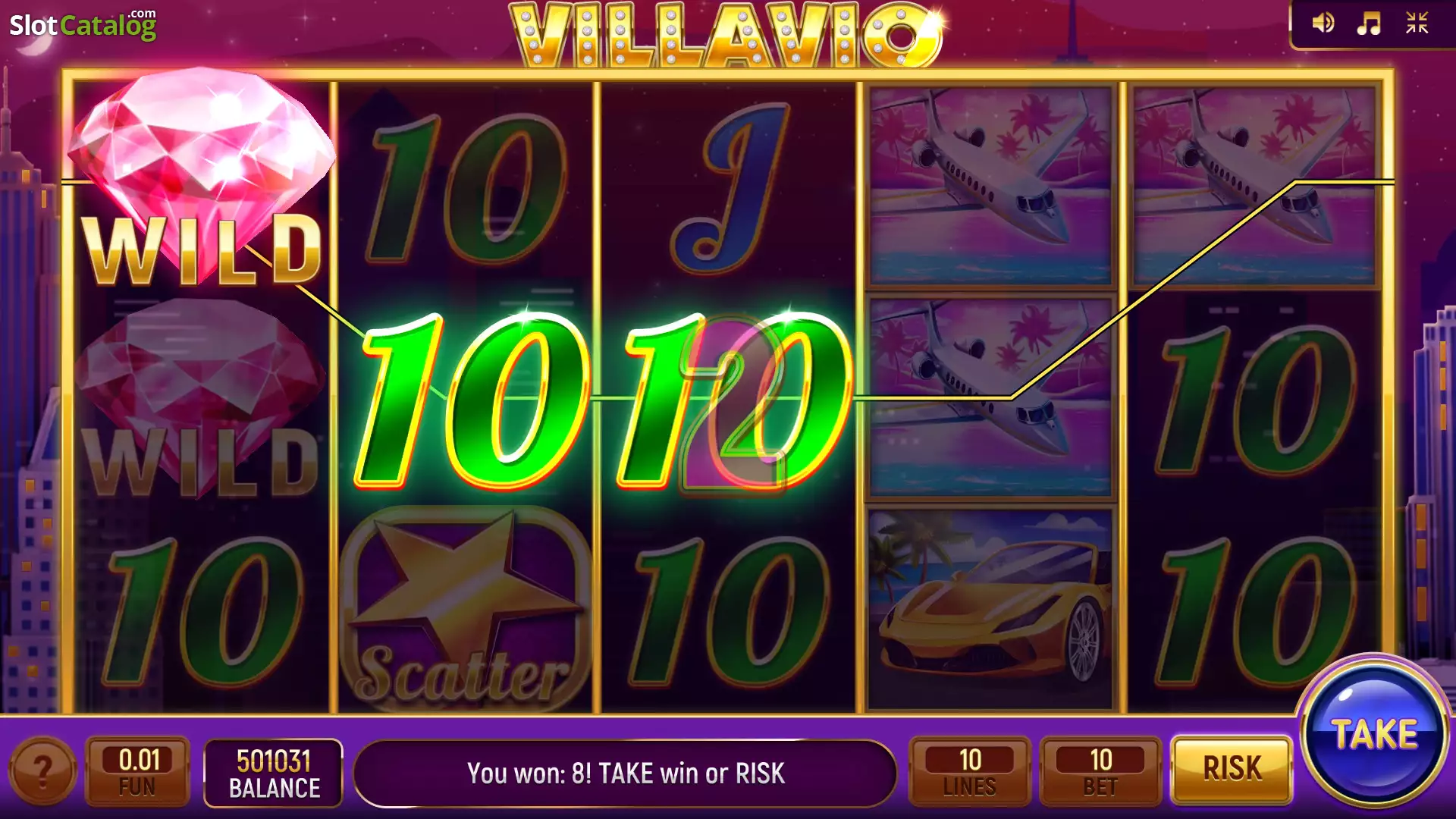Click the 'You won: 8!' message bar

(625, 773)
